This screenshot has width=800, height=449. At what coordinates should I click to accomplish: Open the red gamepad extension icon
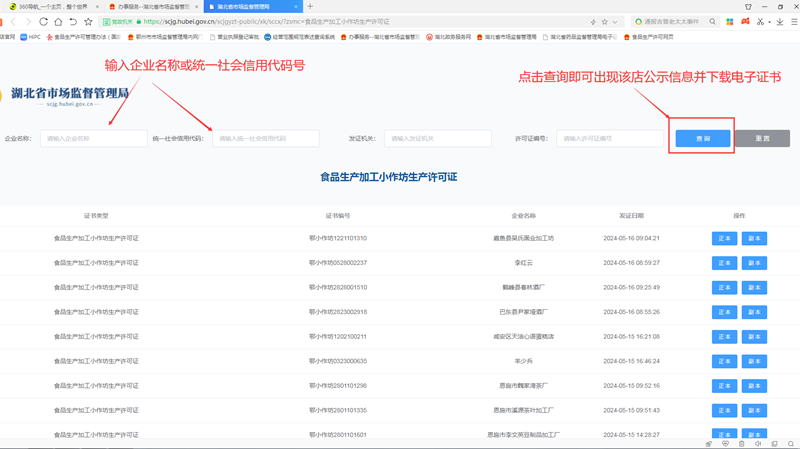745,21
